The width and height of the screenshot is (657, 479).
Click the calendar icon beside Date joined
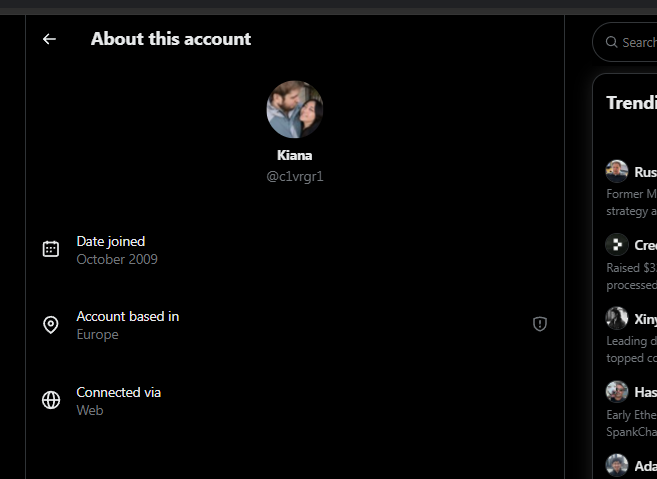click(51, 249)
